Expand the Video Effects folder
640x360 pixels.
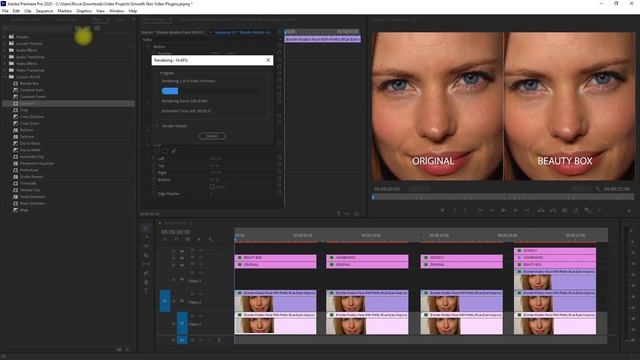click(x=5, y=63)
